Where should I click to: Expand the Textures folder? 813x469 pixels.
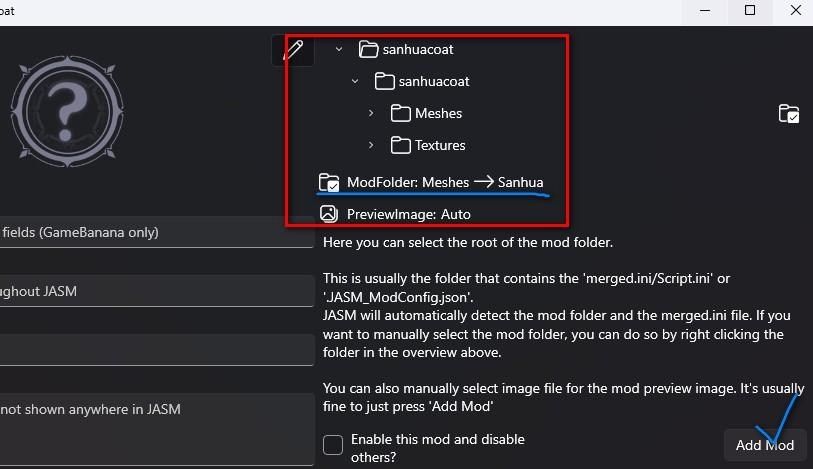click(x=371, y=145)
